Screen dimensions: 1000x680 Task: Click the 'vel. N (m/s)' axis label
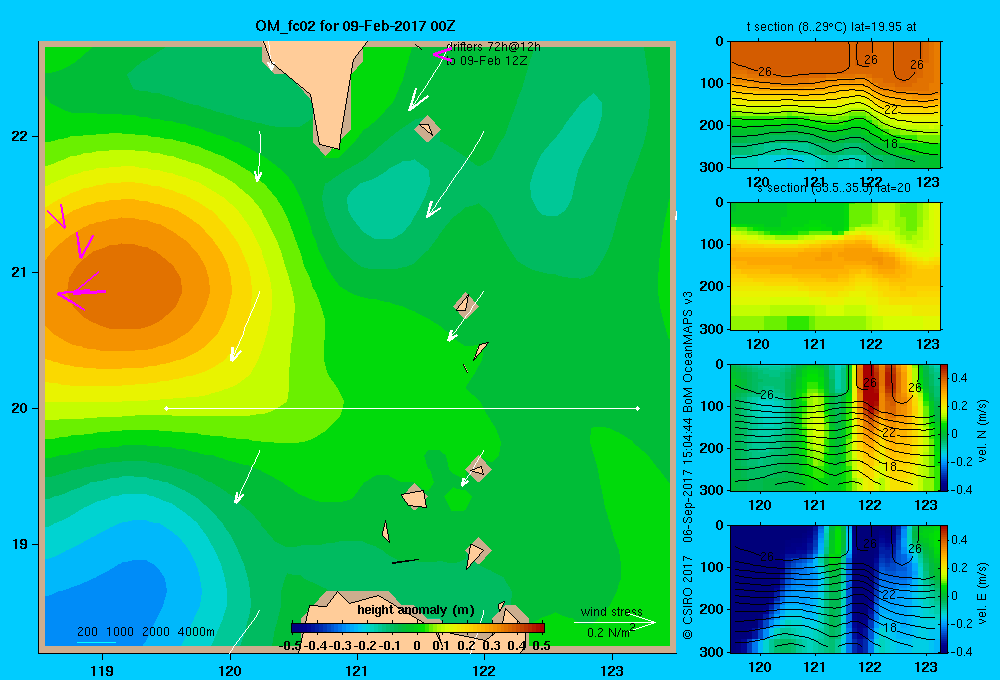pos(983,431)
